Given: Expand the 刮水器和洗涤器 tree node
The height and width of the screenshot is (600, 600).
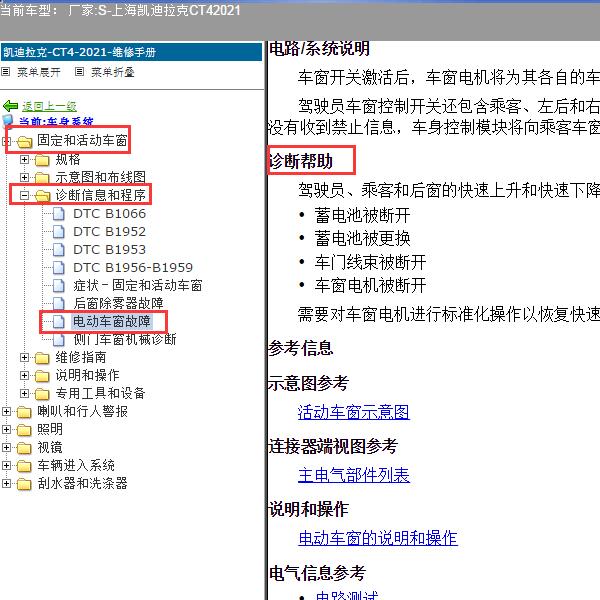Looking at the screenshot, I should pyautogui.click(x=7, y=483).
